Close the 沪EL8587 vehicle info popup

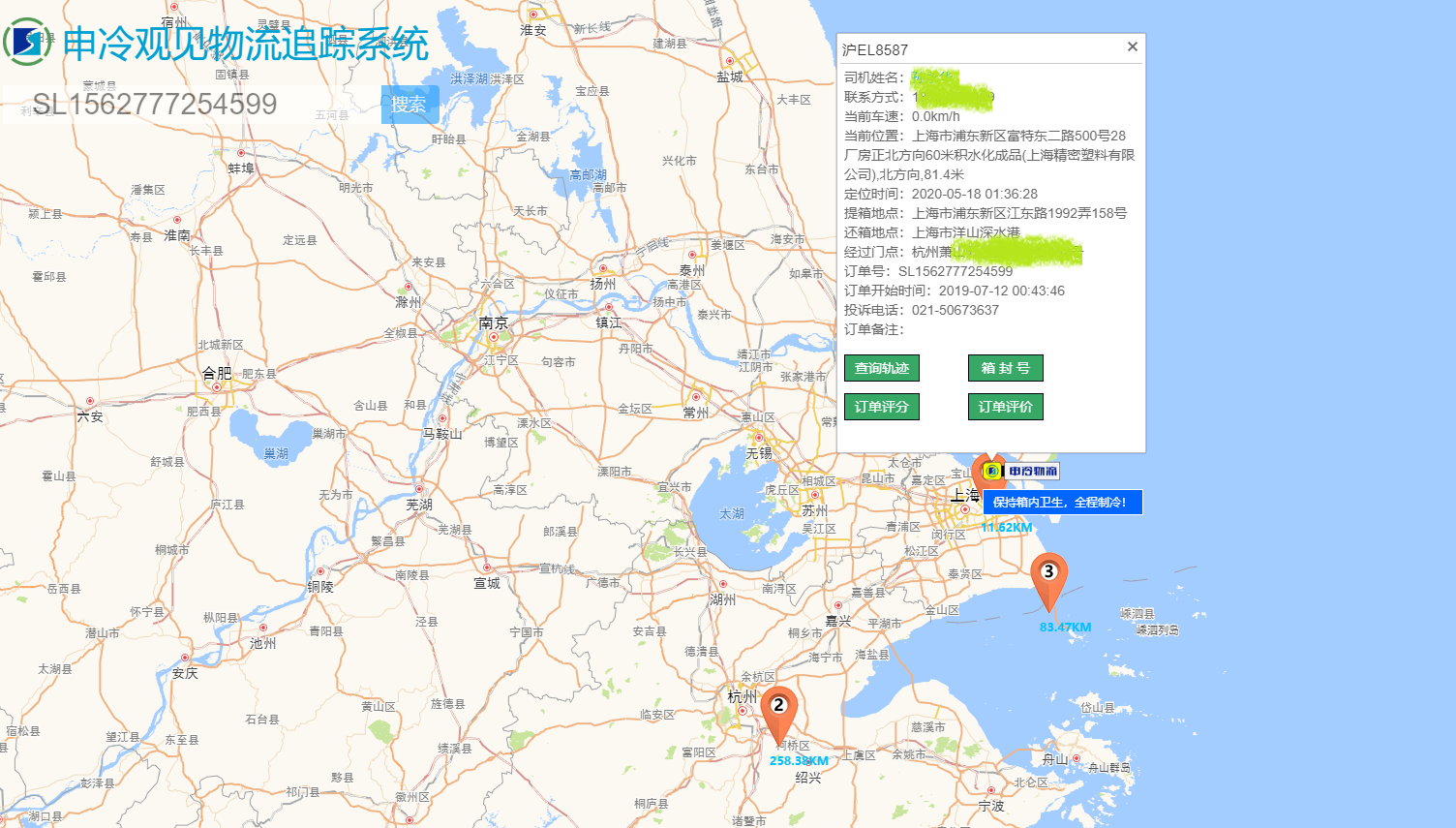(1131, 46)
